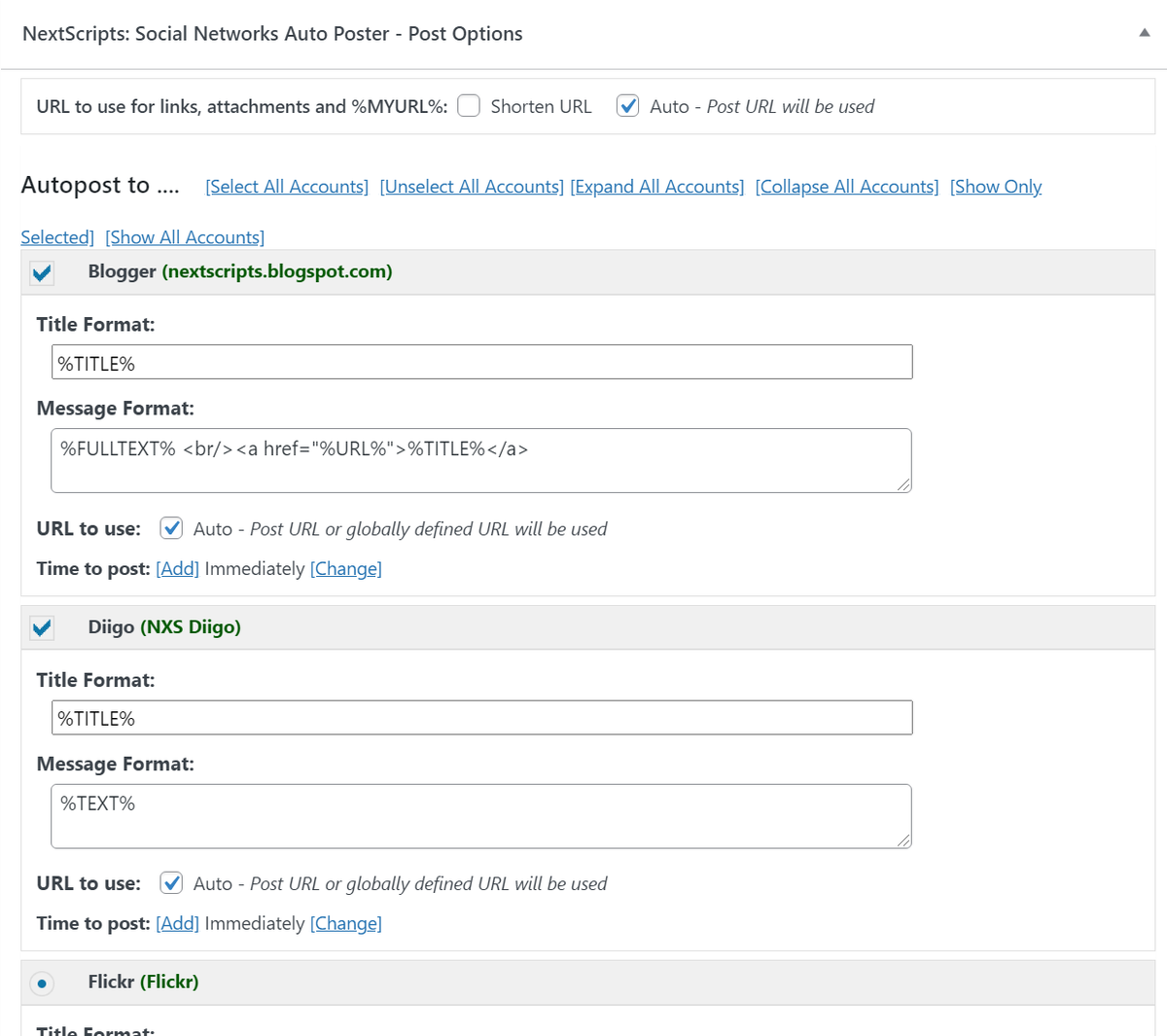
Task: Change Blogger posting time from Immediately
Action: [x=345, y=569]
